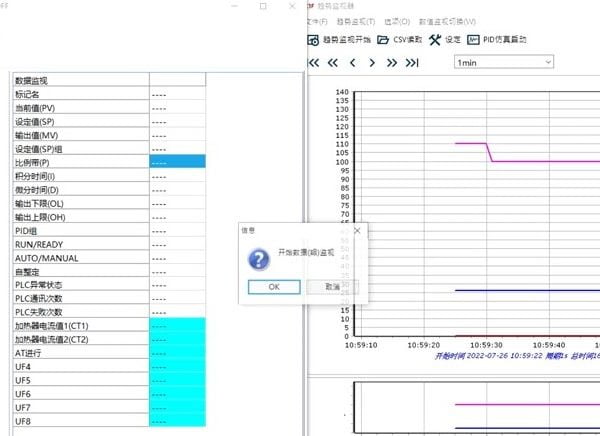This screenshot has width=600, height=436.
Task: Click the 趋势监视开始 toolbar icon
Action: click(315, 40)
